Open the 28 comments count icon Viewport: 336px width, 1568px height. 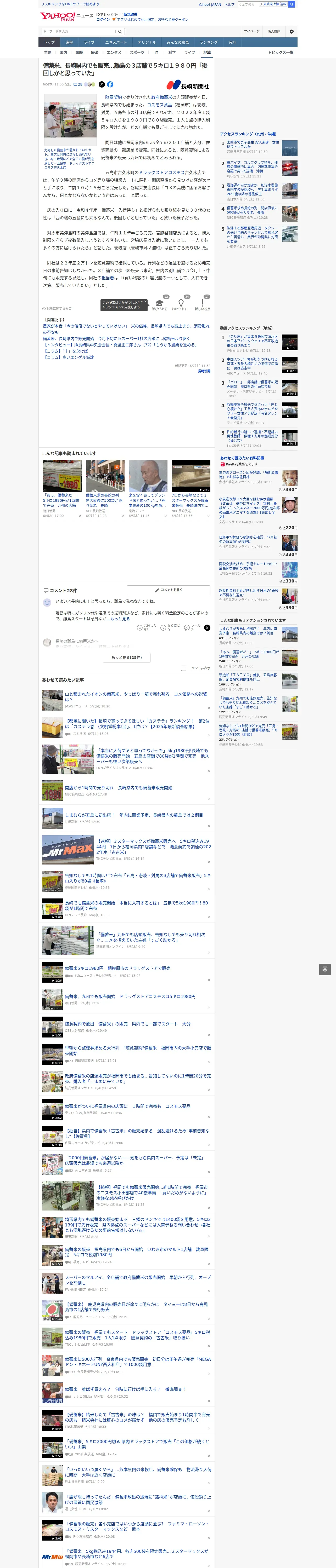[x=78, y=85]
